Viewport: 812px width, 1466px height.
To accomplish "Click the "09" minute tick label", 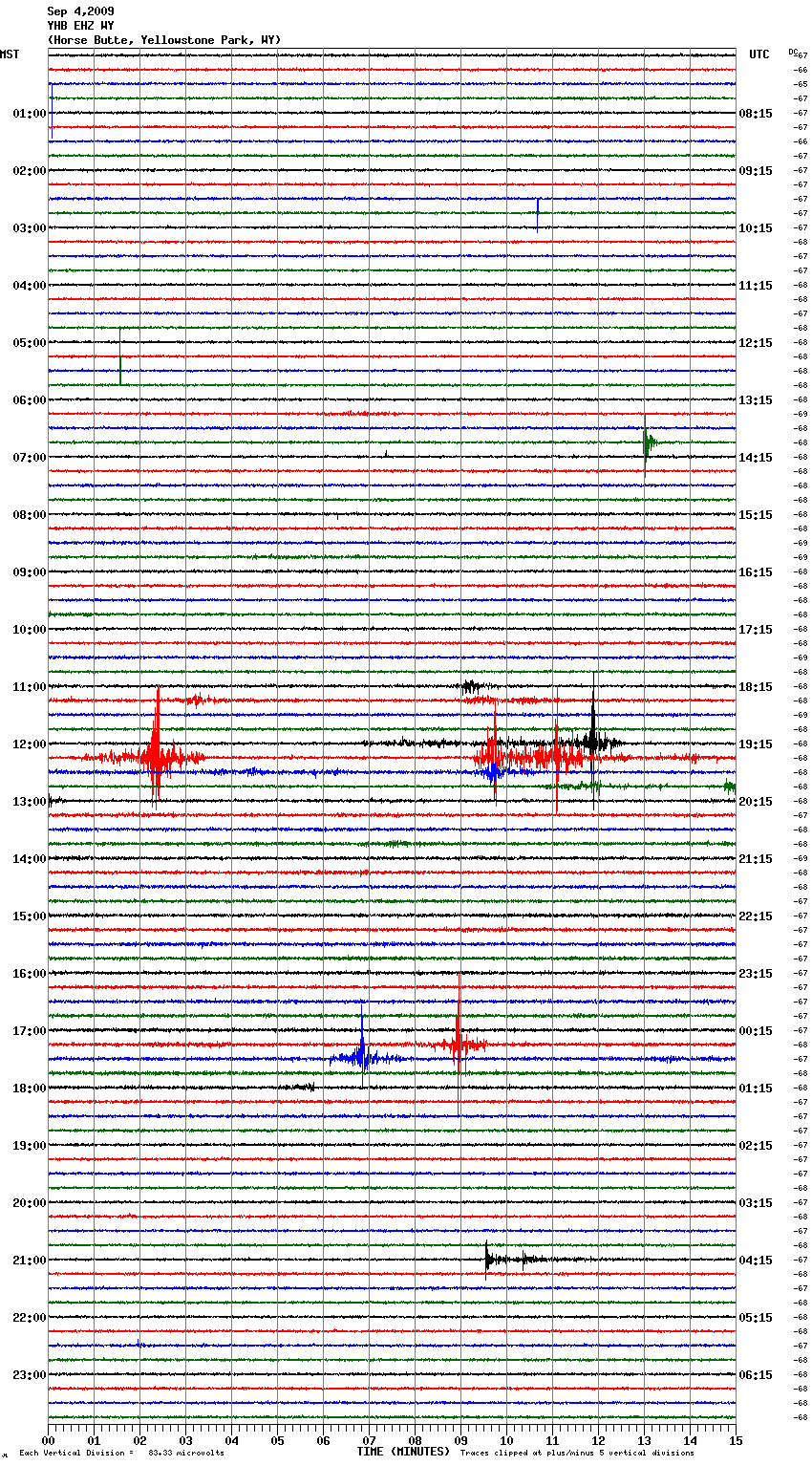I will tap(460, 1440).
